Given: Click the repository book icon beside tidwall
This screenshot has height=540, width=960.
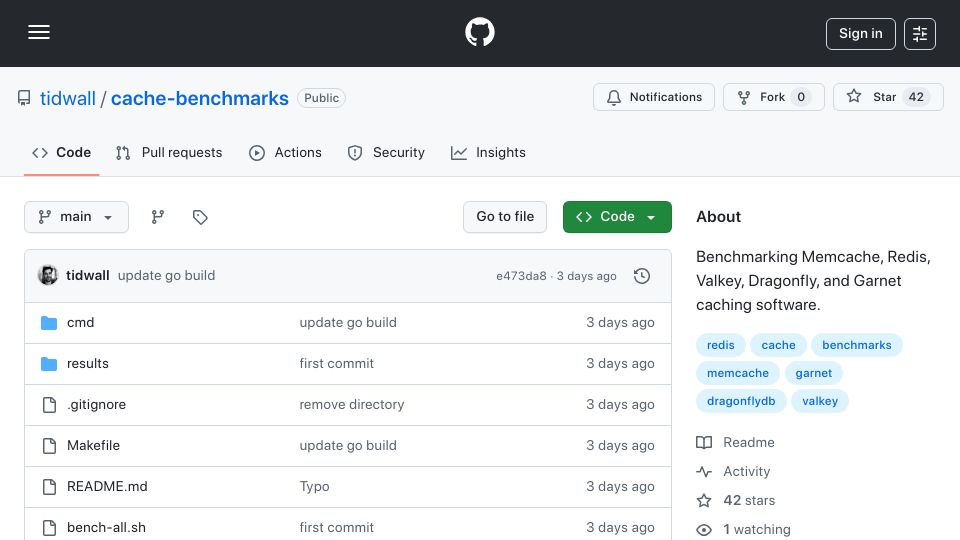Looking at the screenshot, I should click(24, 98).
